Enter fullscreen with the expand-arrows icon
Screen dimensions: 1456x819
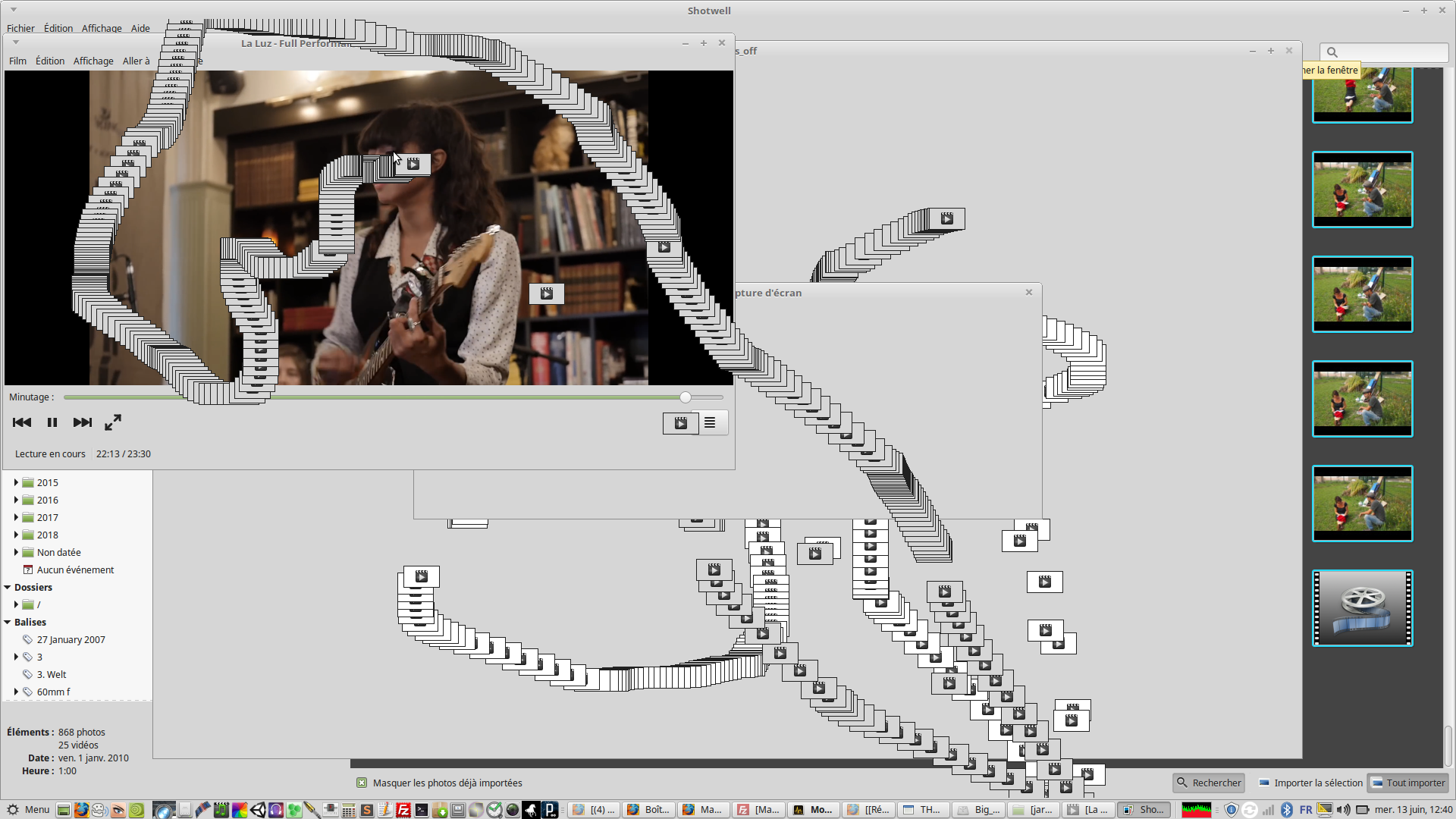pyautogui.click(x=113, y=422)
